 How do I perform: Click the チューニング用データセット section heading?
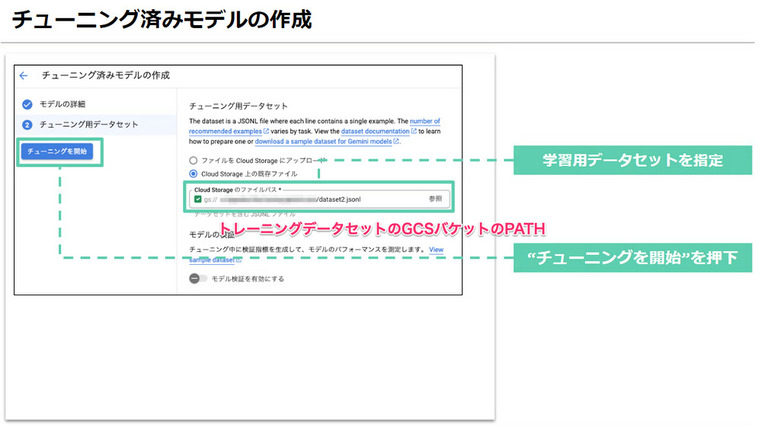tap(238, 106)
